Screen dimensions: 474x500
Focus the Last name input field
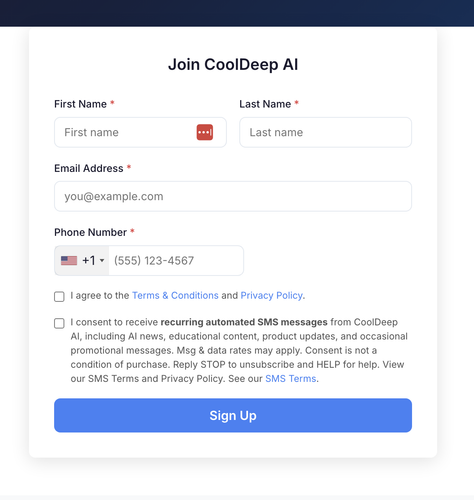pos(326,132)
